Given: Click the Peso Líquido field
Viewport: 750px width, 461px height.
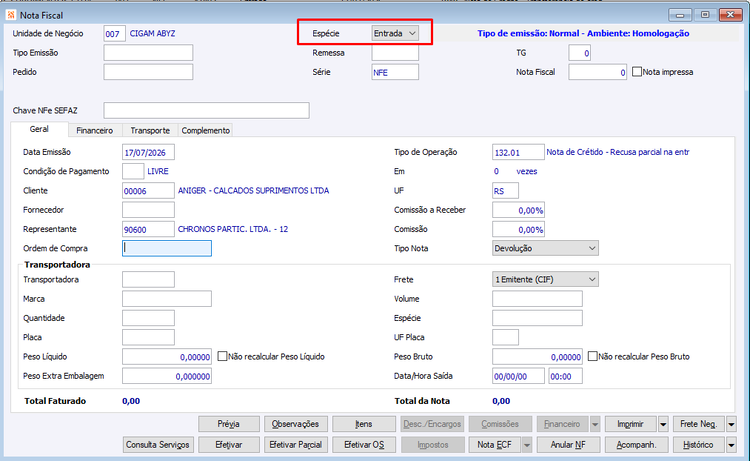Looking at the screenshot, I should (x=167, y=356).
